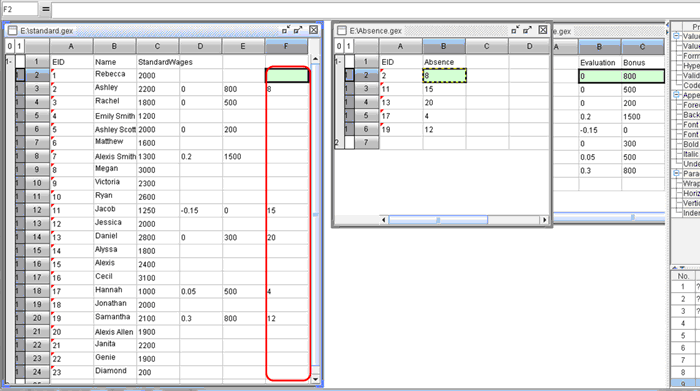Collapse the '1-' row group in standard.gex
Image resolution: width=700 pixels, height=391 pixels.
(8, 62)
